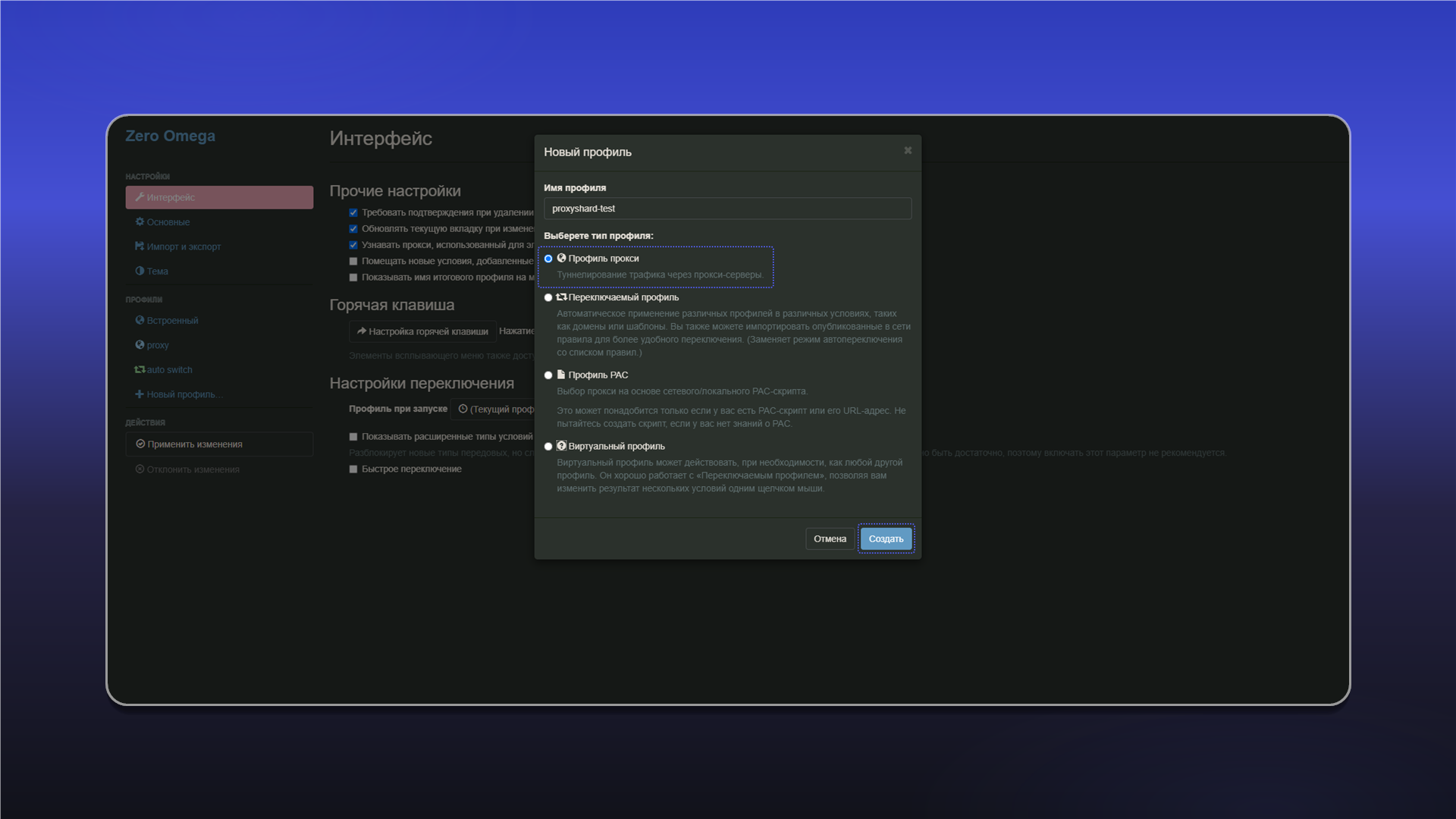
Task: Toggle Показывать имя итогового профиля checkbox
Action: point(353,278)
